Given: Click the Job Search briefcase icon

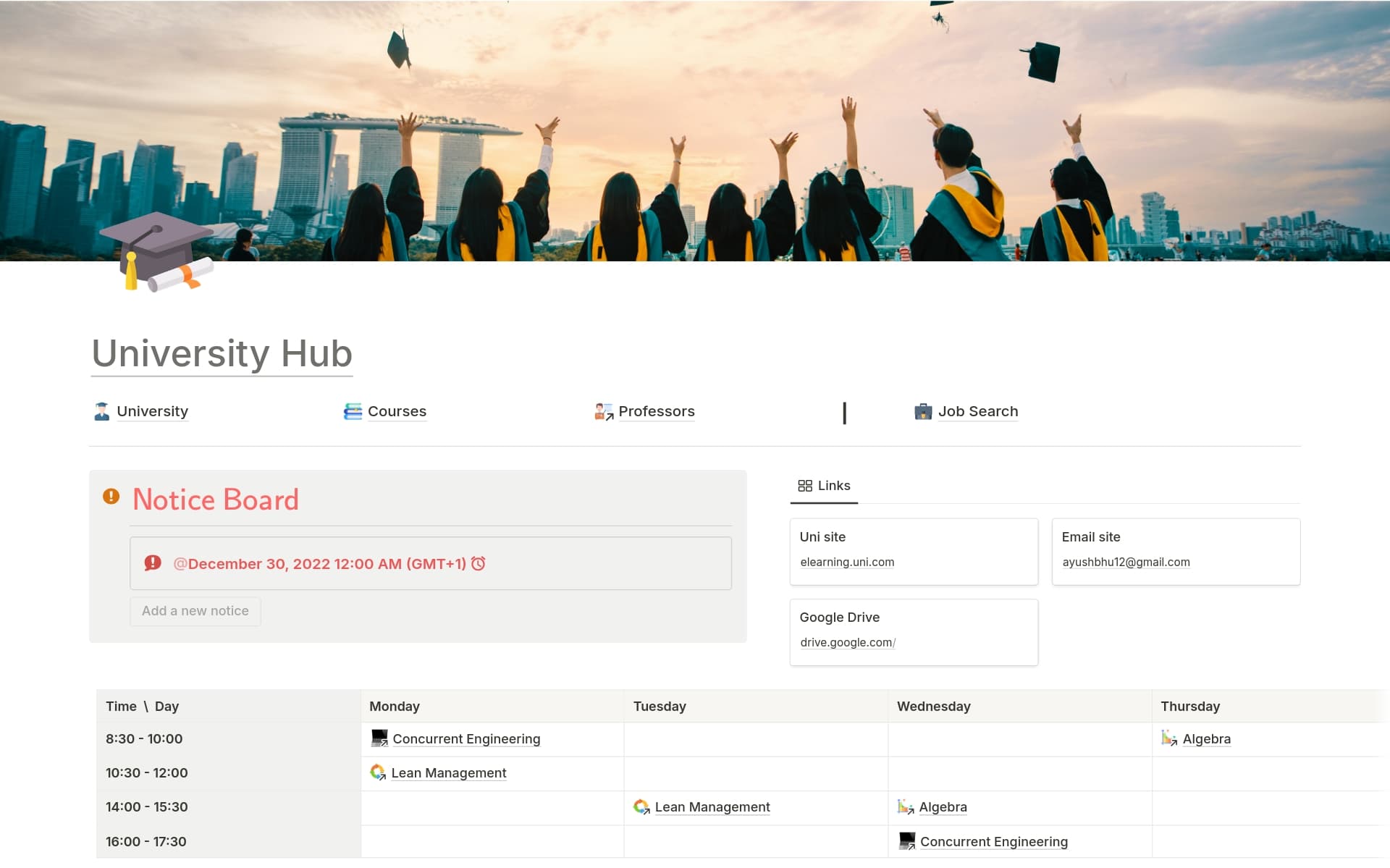Looking at the screenshot, I should pos(923,411).
